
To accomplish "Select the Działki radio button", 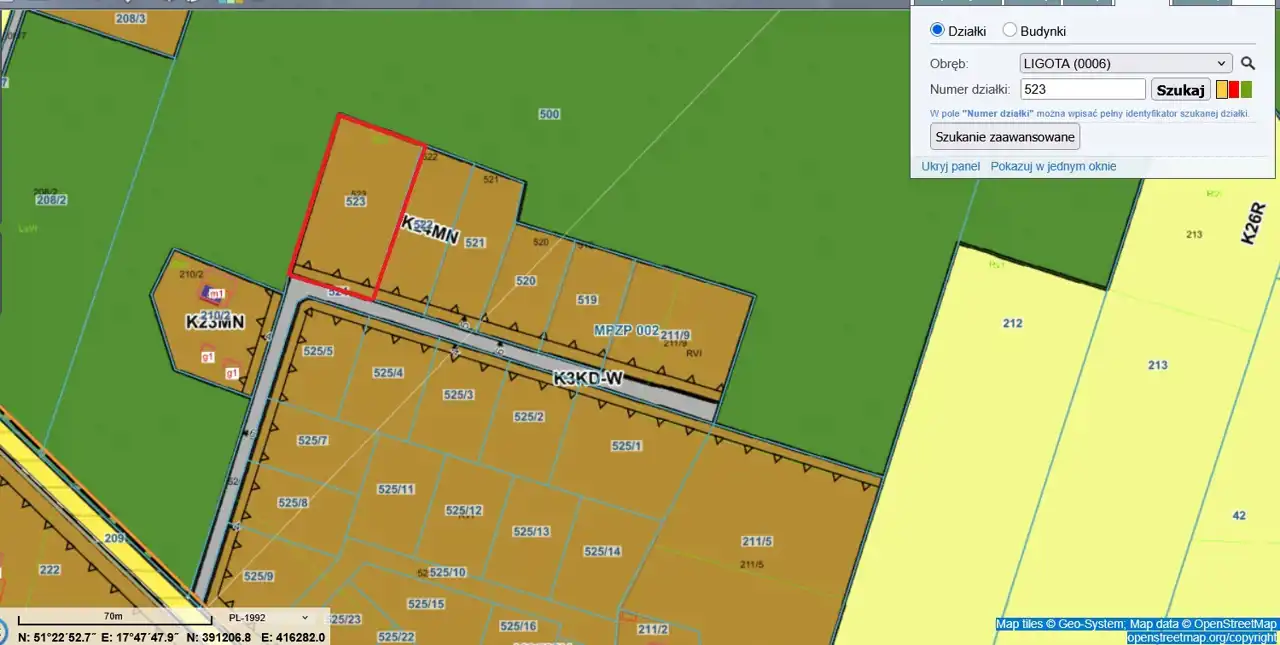I will 937,30.
